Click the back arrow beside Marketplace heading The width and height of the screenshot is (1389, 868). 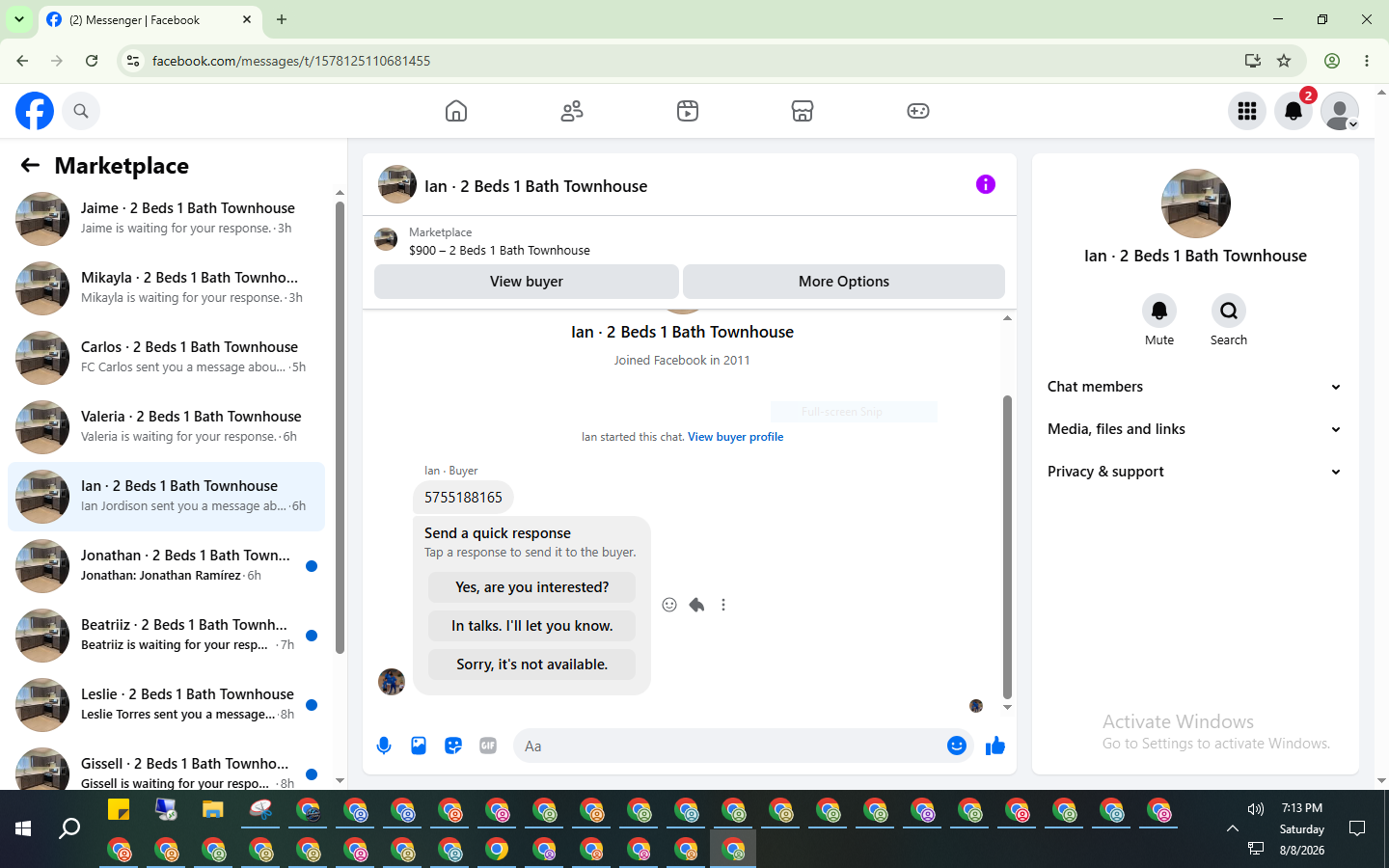(x=30, y=165)
